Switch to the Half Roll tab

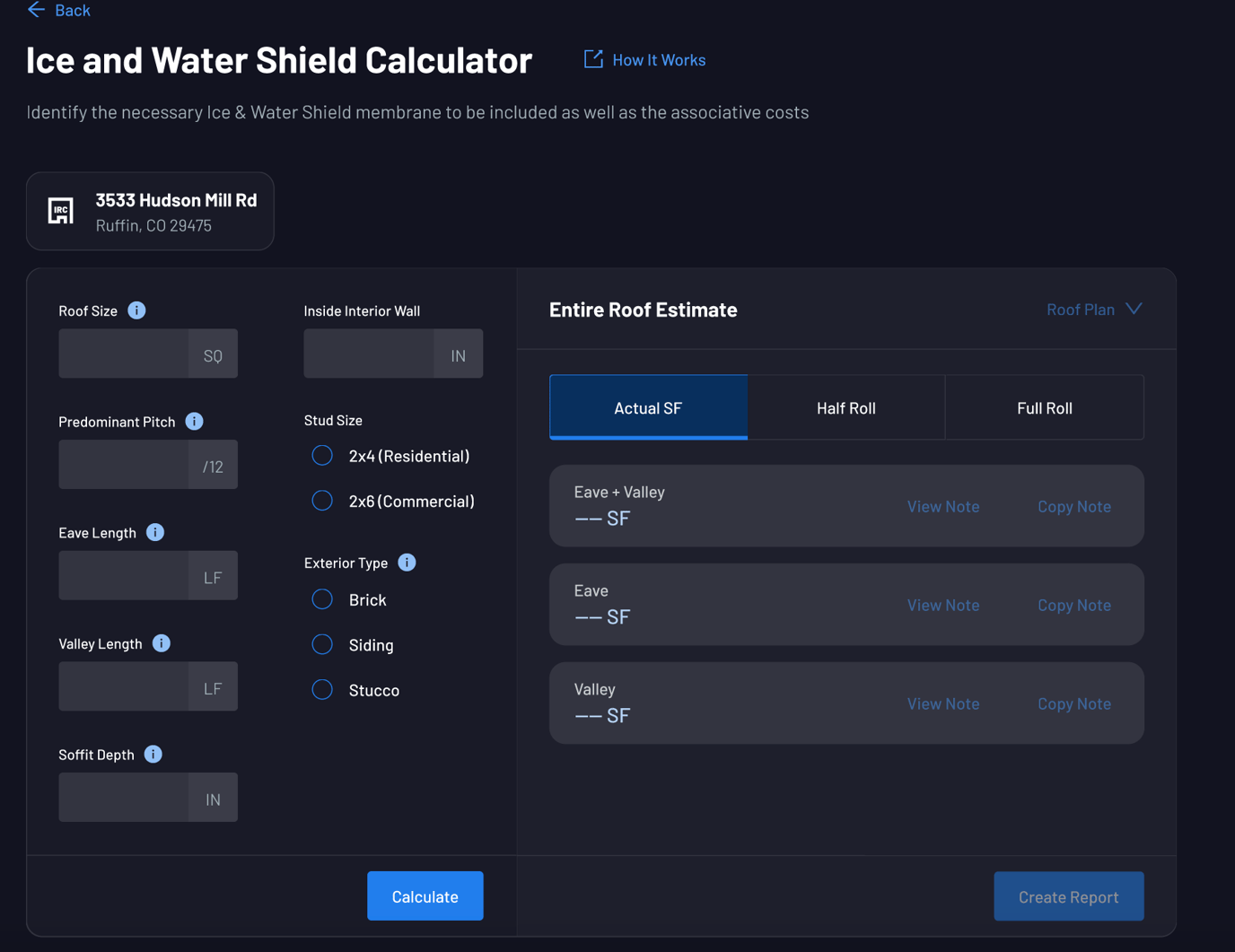(845, 407)
